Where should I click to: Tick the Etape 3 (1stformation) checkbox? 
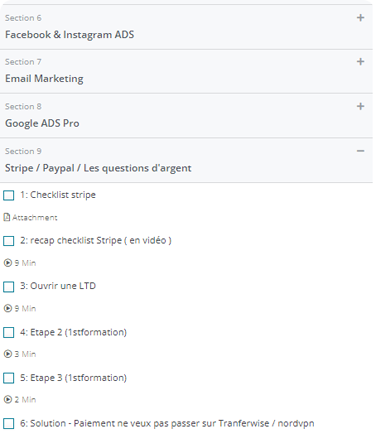click(x=9, y=378)
